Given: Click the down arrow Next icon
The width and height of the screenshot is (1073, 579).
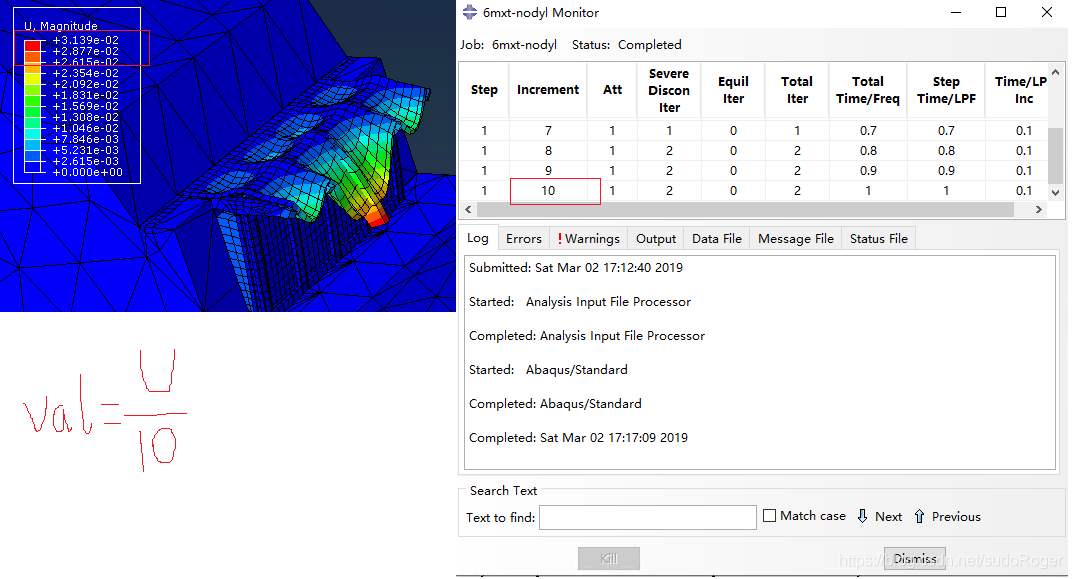Looking at the screenshot, I should [862, 516].
